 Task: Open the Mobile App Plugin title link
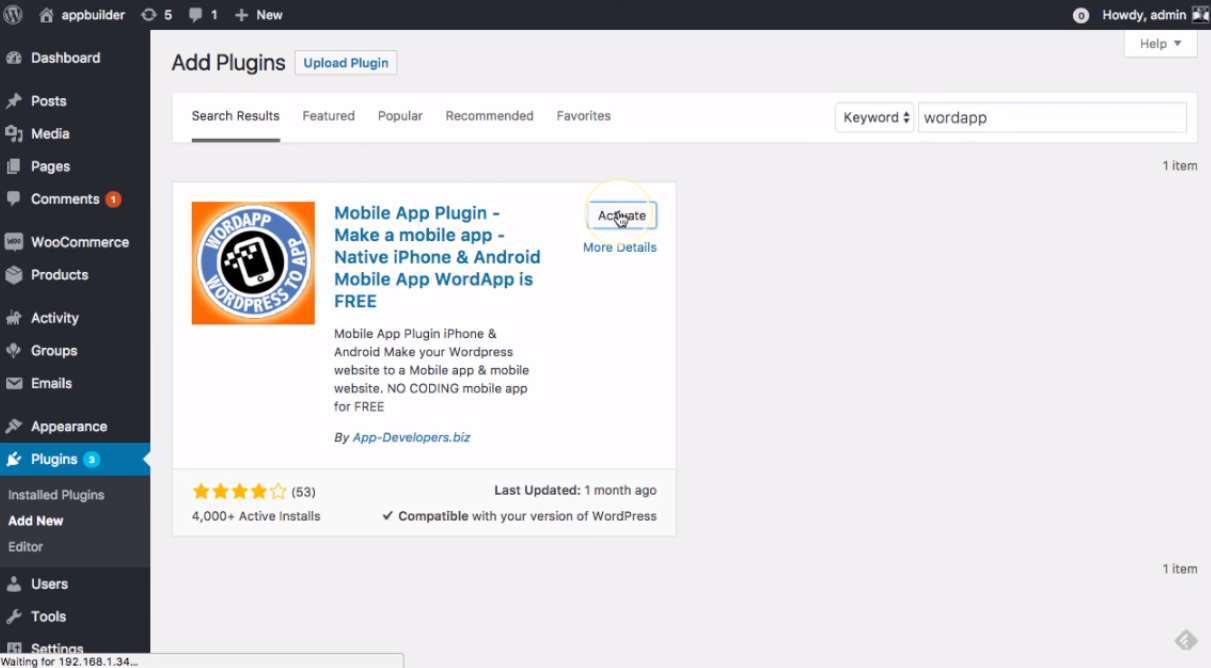[x=437, y=257]
